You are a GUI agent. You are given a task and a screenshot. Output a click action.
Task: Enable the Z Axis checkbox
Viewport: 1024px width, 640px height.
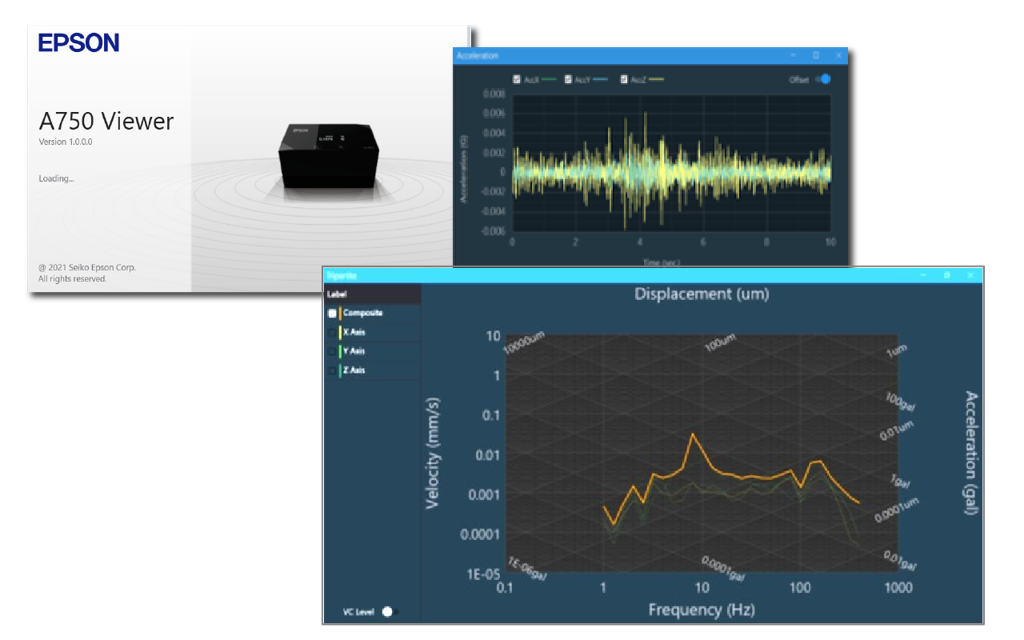point(332,370)
